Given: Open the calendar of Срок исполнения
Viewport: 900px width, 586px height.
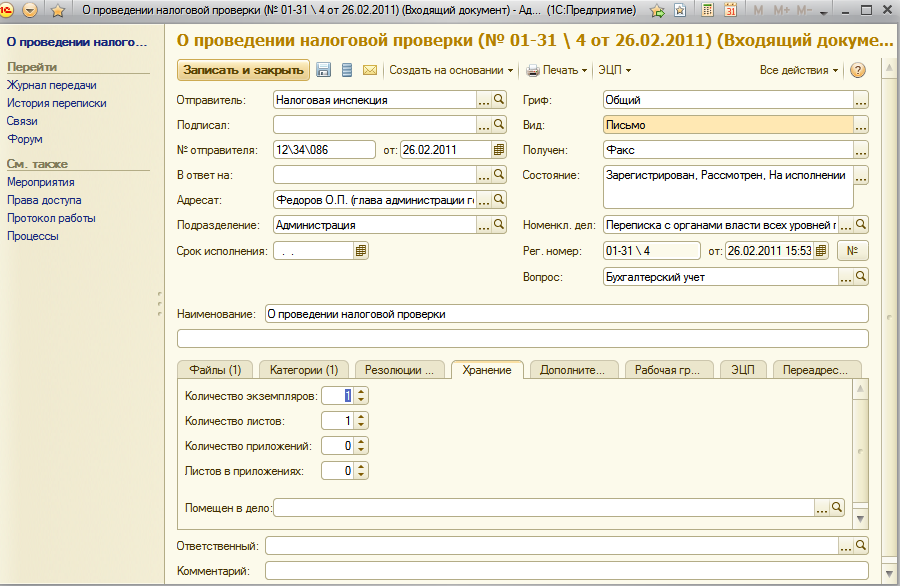Looking at the screenshot, I should pyautogui.click(x=360, y=251).
